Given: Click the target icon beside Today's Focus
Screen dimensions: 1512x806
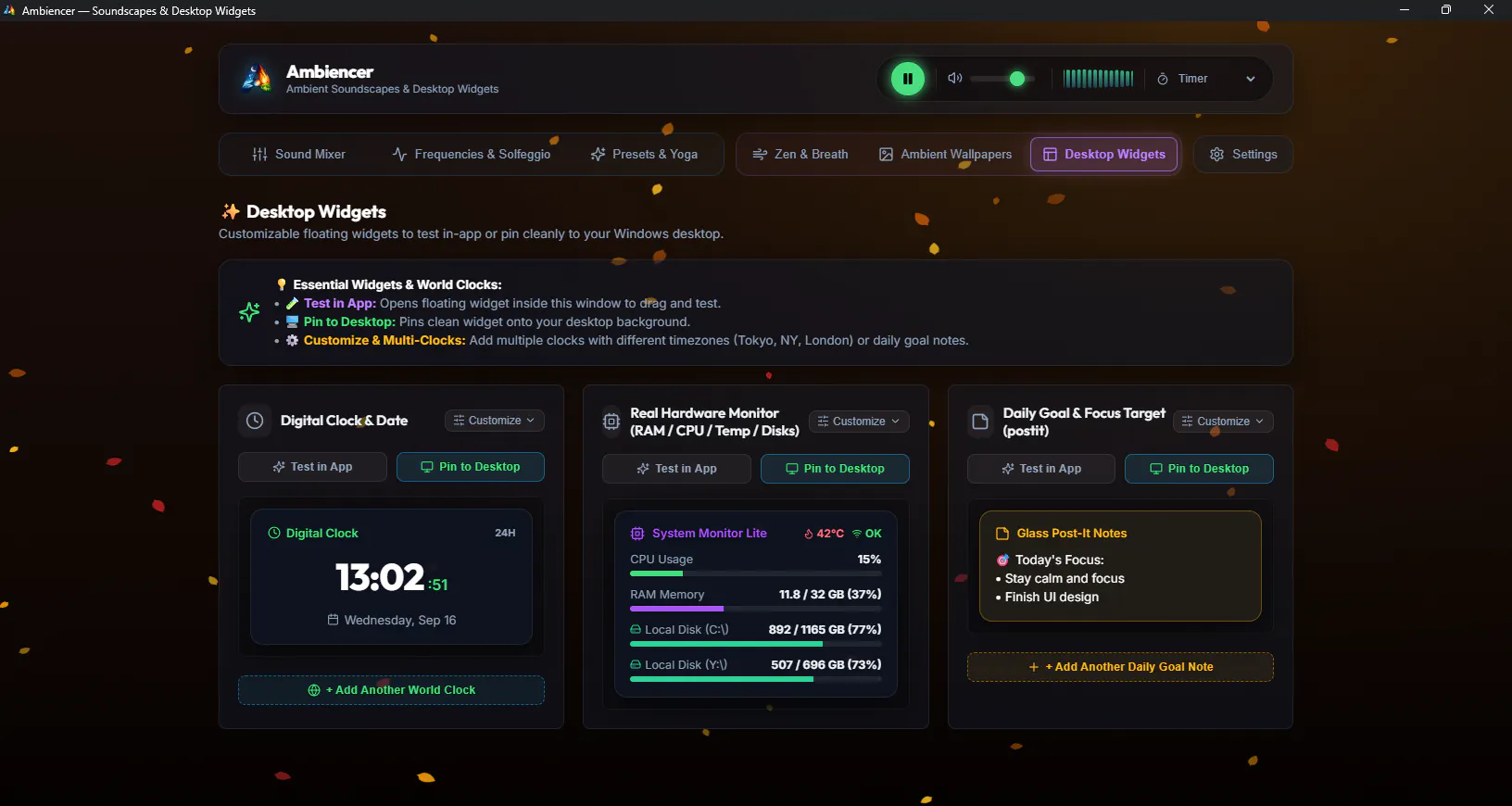Looking at the screenshot, I should 1002,560.
